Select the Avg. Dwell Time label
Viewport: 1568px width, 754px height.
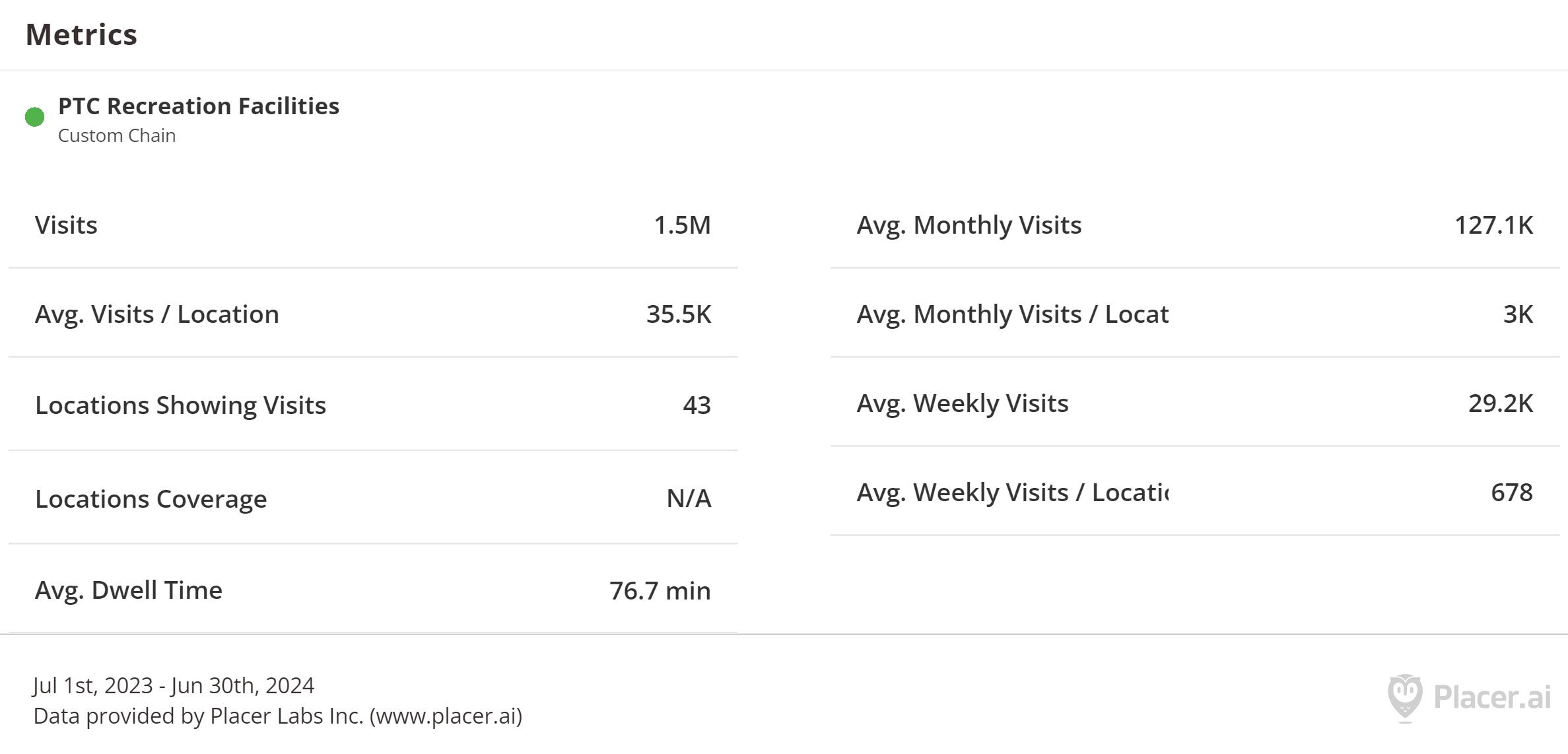(128, 590)
